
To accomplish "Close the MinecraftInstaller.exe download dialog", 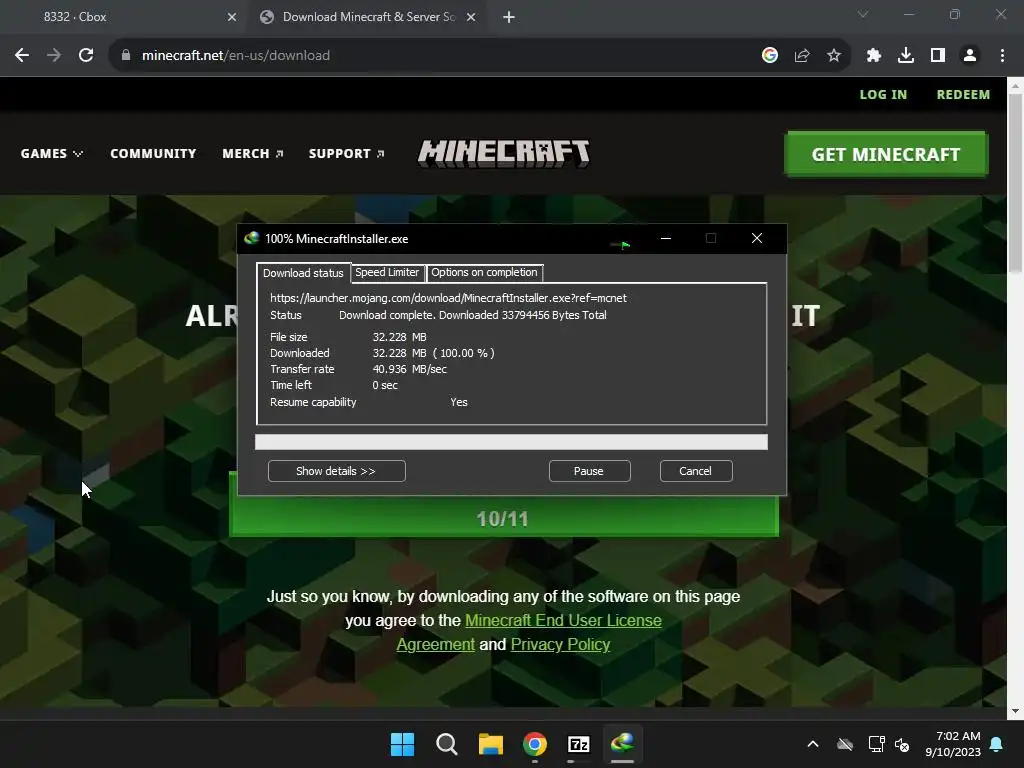I will pos(757,238).
